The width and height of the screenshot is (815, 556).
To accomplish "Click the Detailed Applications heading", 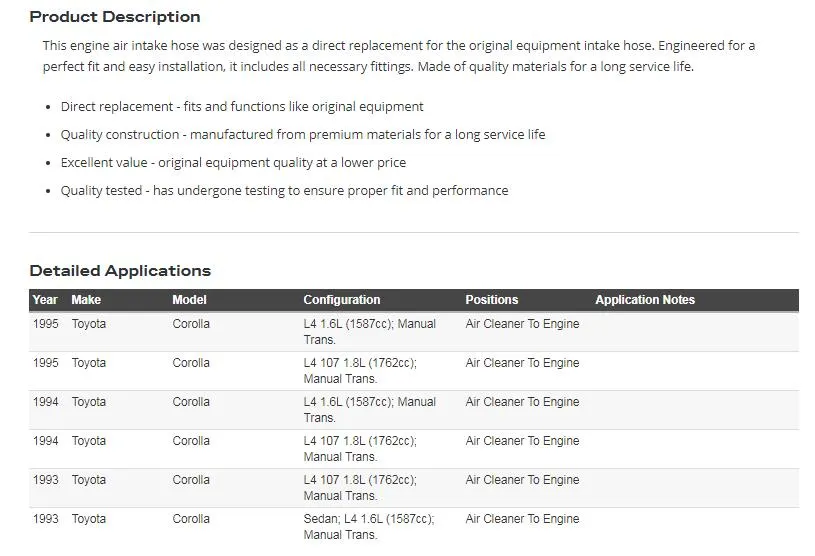I will pos(120,271).
